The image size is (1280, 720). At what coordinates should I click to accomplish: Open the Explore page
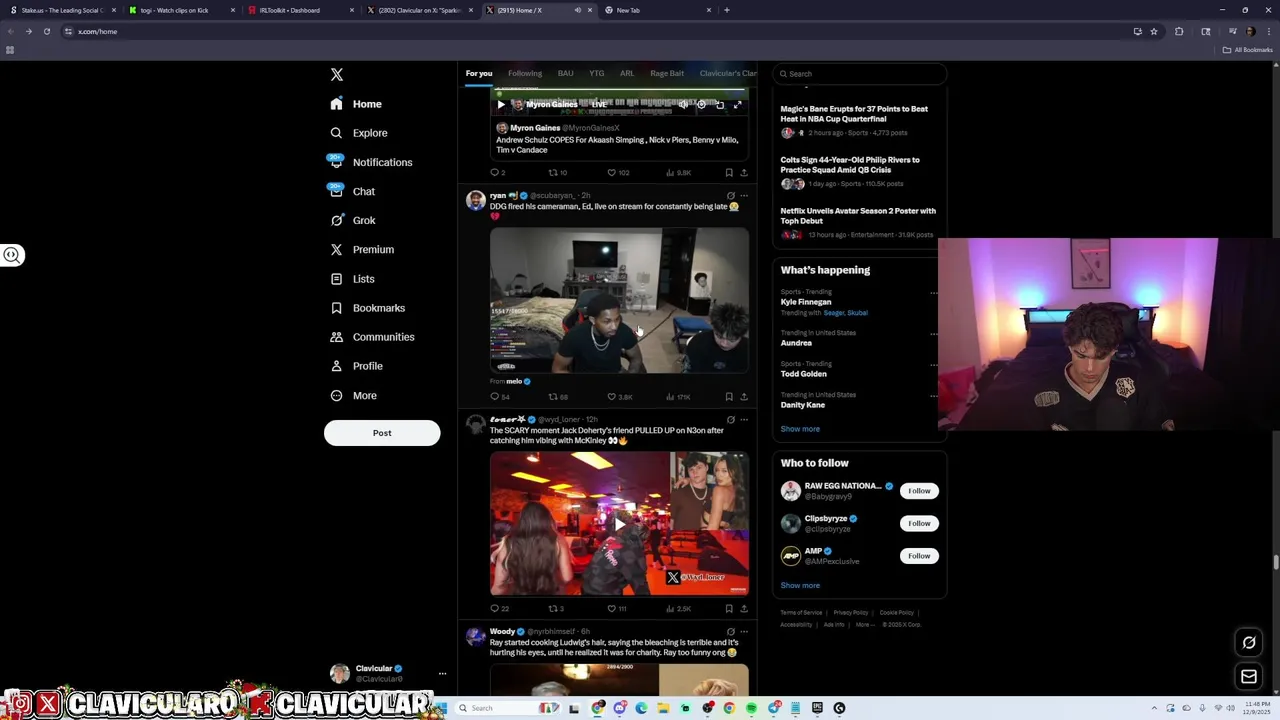pyautogui.click(x=359, y=133)
